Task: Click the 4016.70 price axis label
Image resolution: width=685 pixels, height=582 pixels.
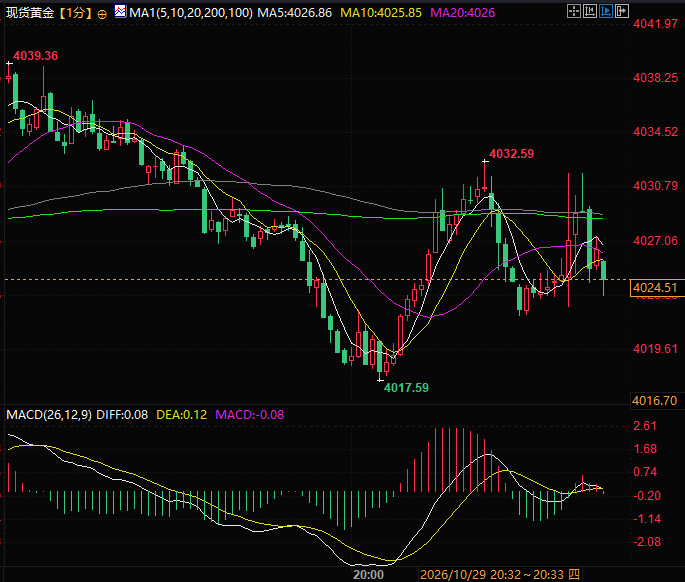Action: tap(654, 401)
